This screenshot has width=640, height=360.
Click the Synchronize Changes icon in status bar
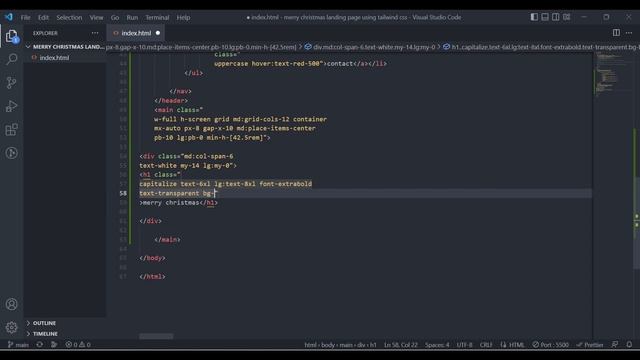coord(40,345)
